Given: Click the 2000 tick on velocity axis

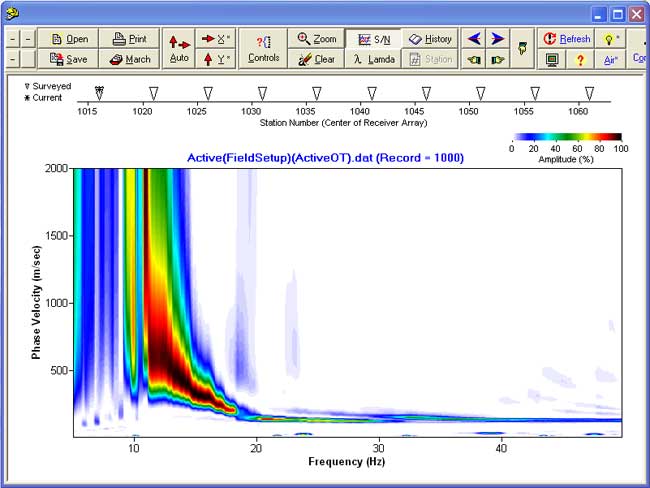Looking at the screenshot, I should (x=57, y=168).
